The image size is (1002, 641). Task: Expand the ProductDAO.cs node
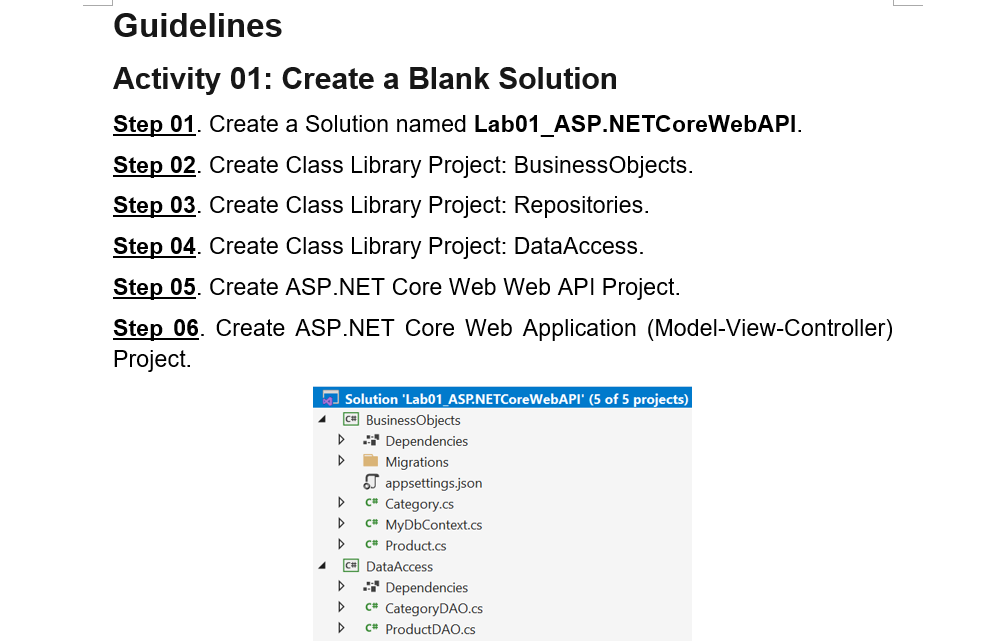pos(341,629)
